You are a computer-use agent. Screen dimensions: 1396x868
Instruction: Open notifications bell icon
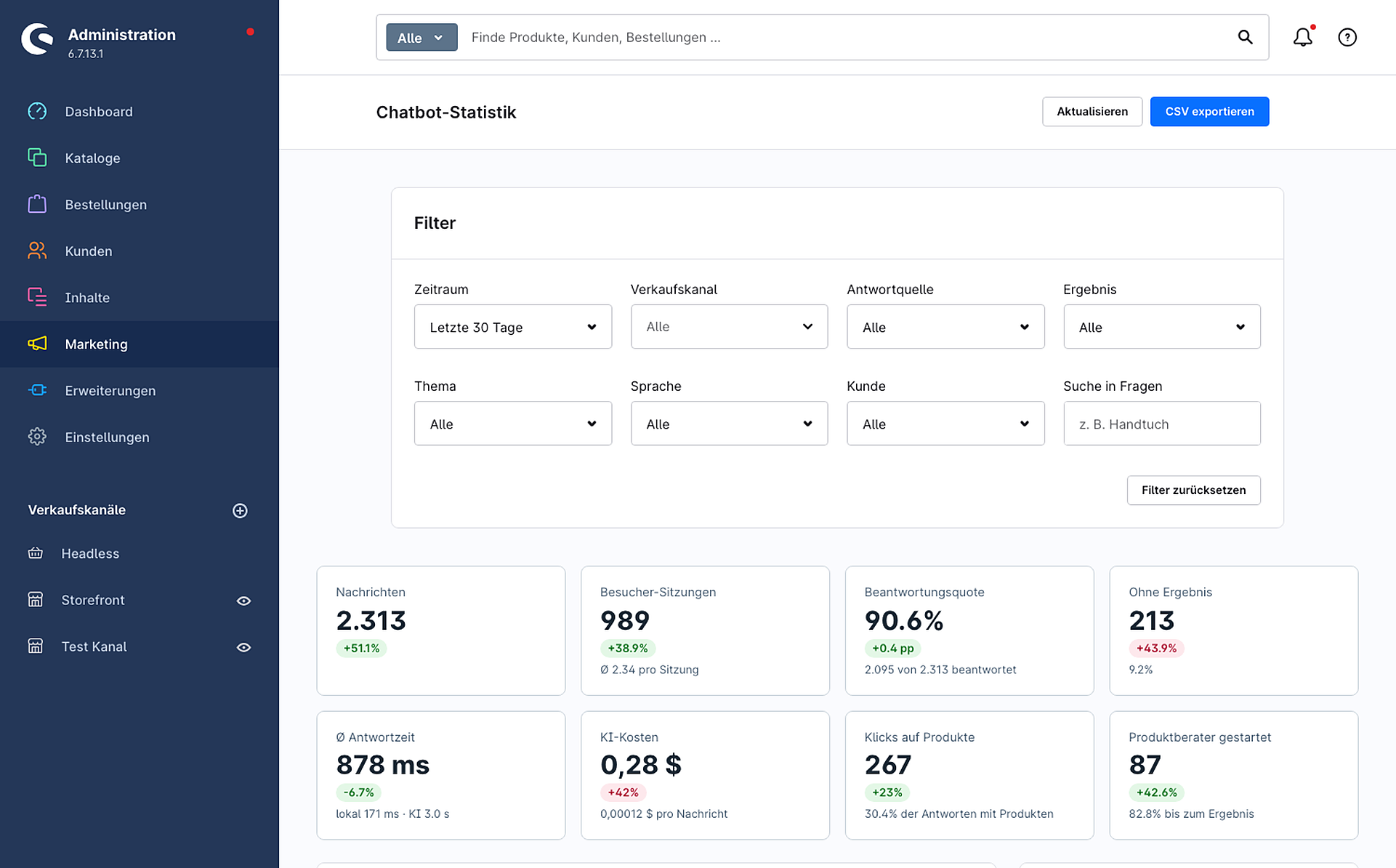click(1303, 37)
